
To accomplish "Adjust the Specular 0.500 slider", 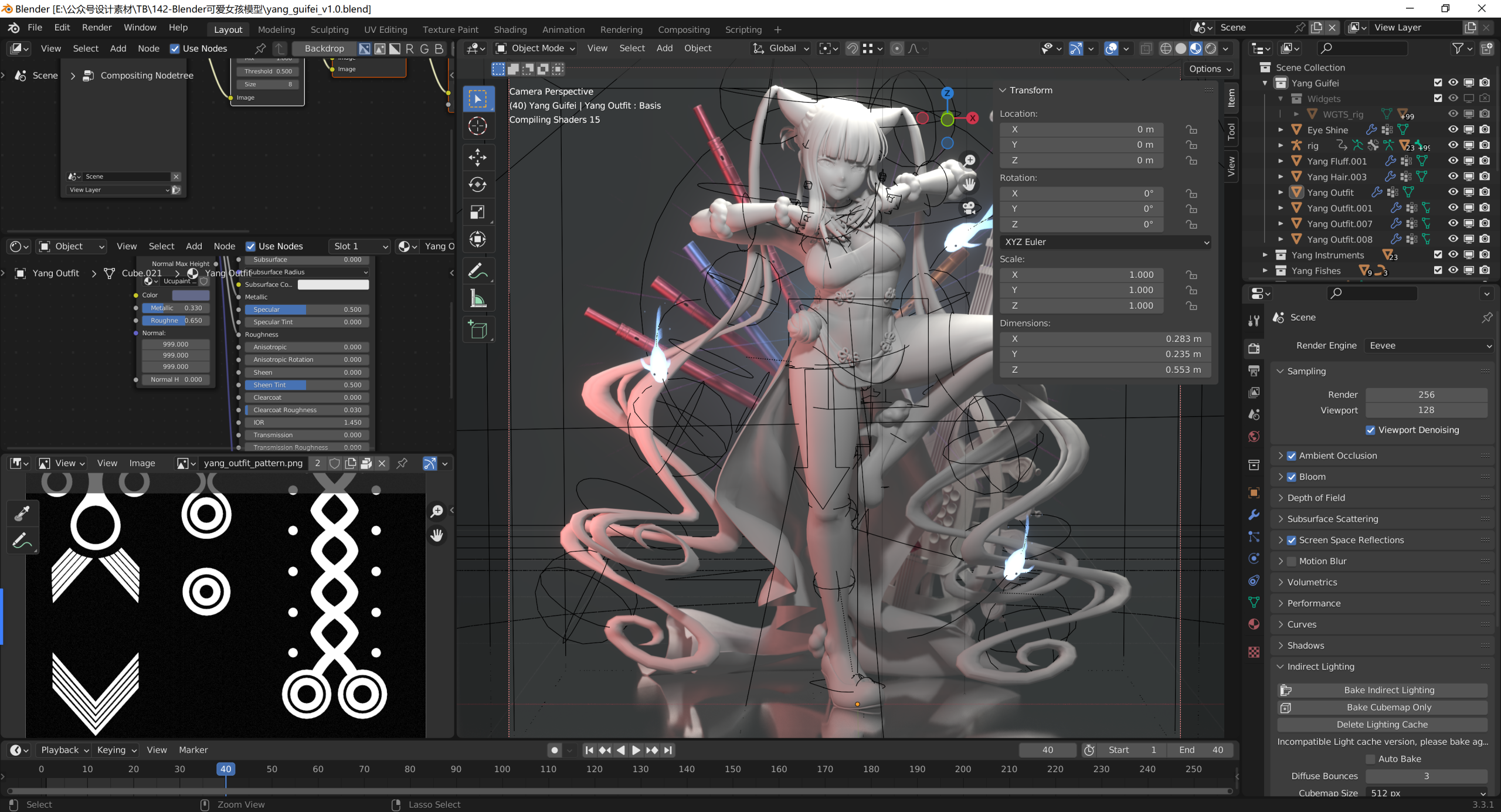I will [307, 310].
